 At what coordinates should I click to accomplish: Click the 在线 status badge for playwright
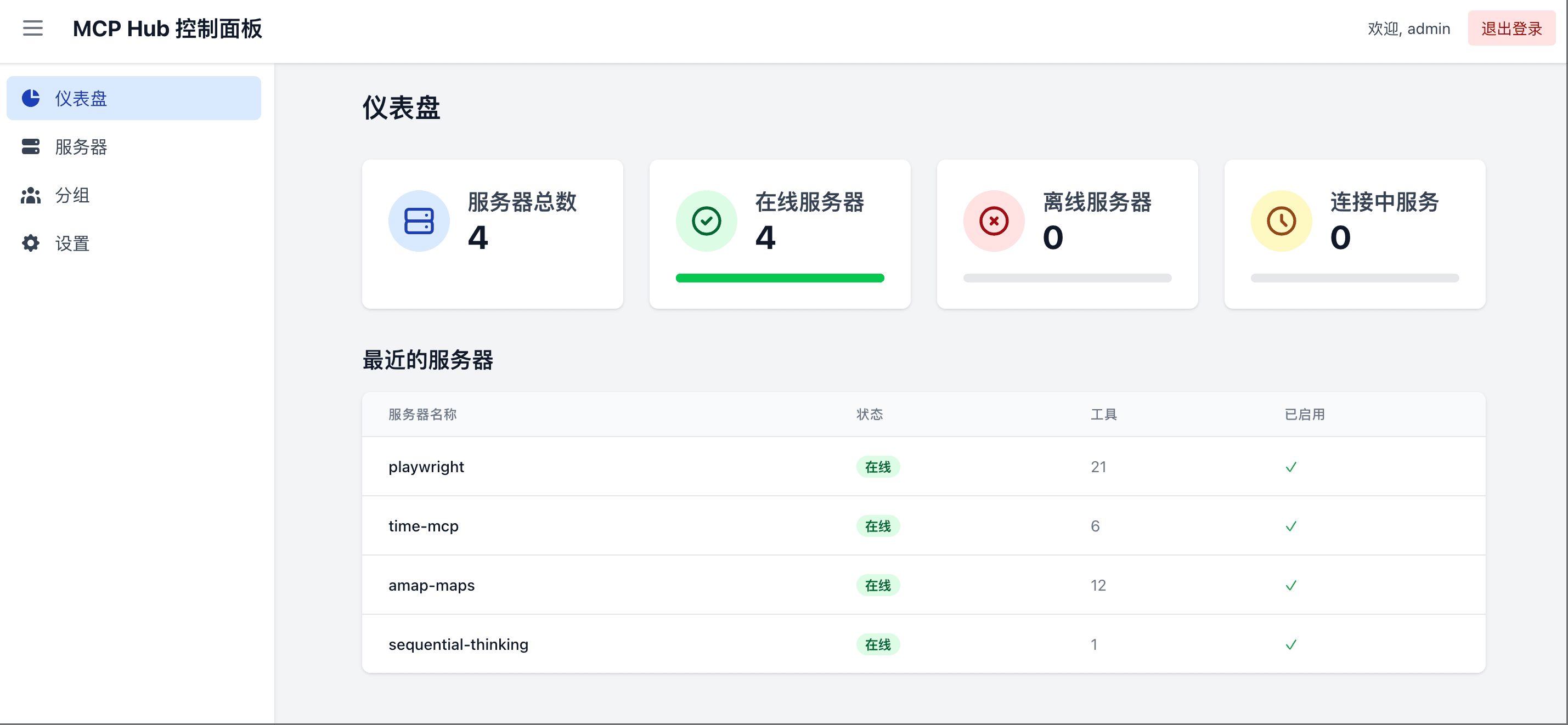[877, 467]
